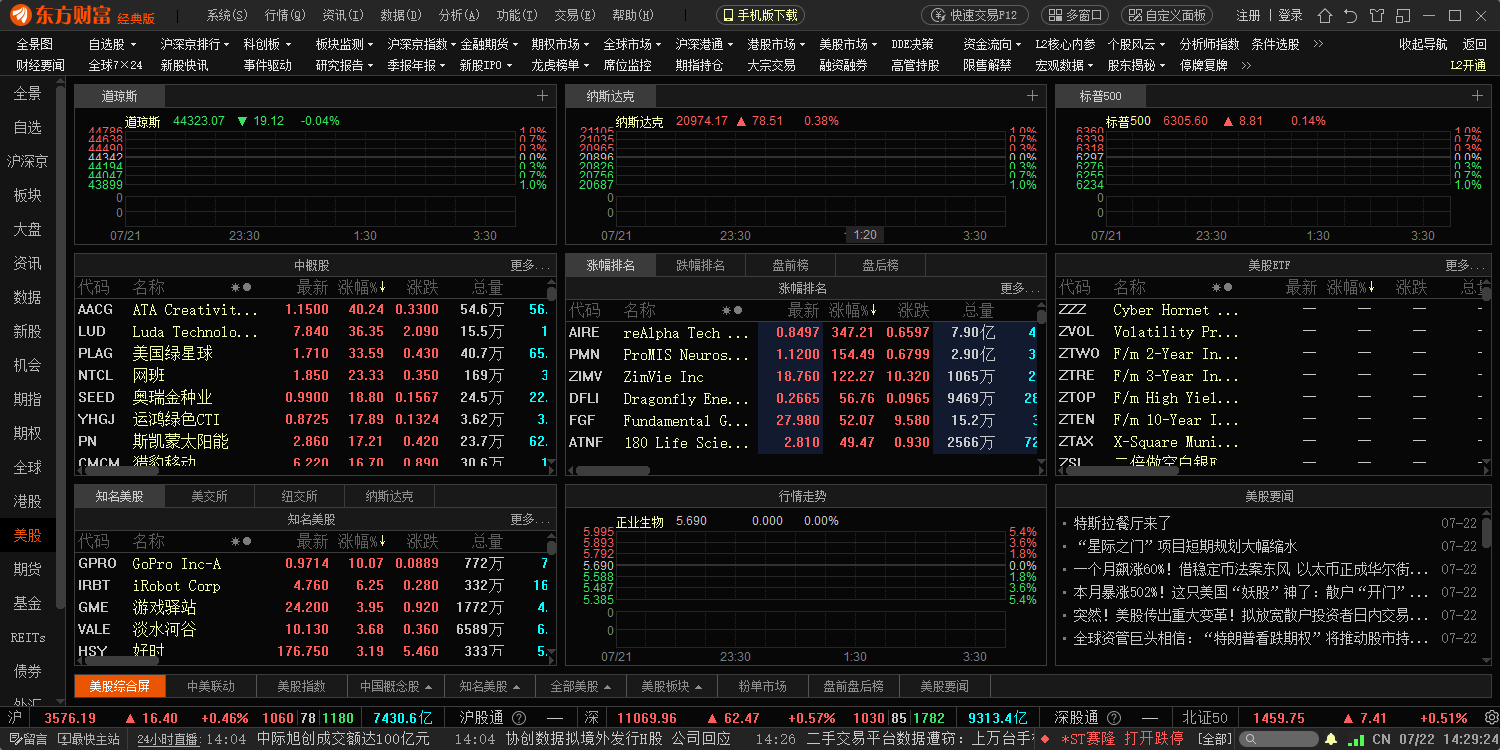Select AIRE reAlpha Tech row
The width and height of the screenshot is (1500, 750).
point(803,333)
